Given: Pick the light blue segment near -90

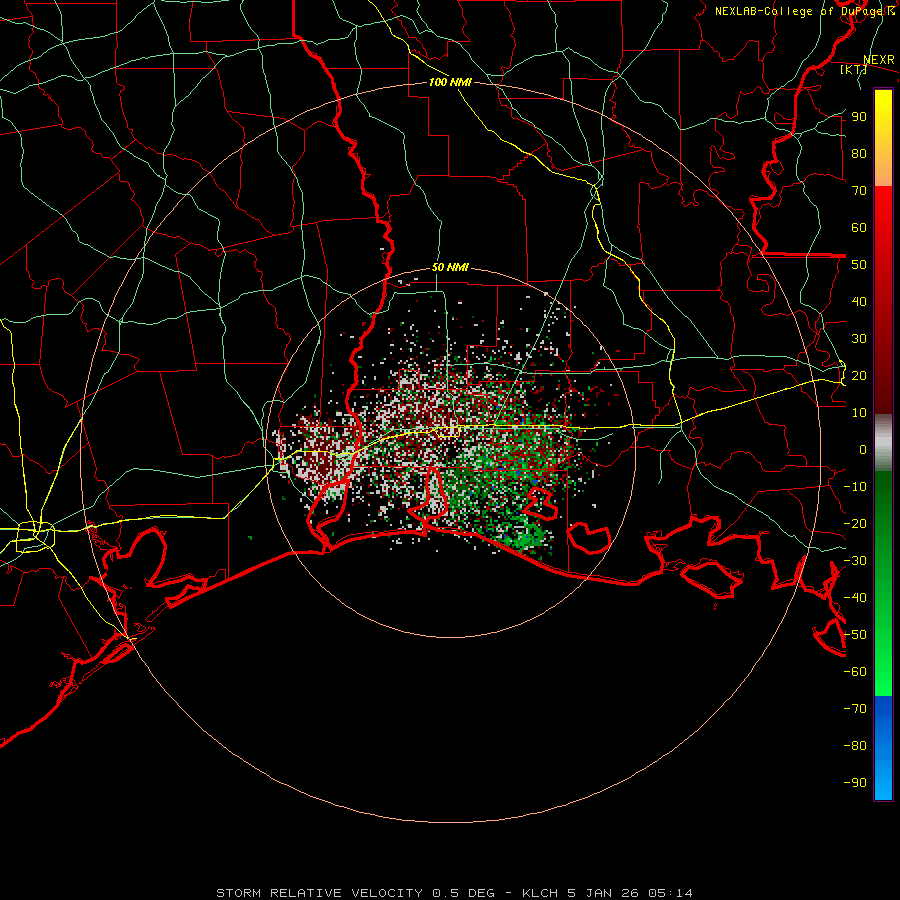Looking at the screenshot, I should point(883,783).
